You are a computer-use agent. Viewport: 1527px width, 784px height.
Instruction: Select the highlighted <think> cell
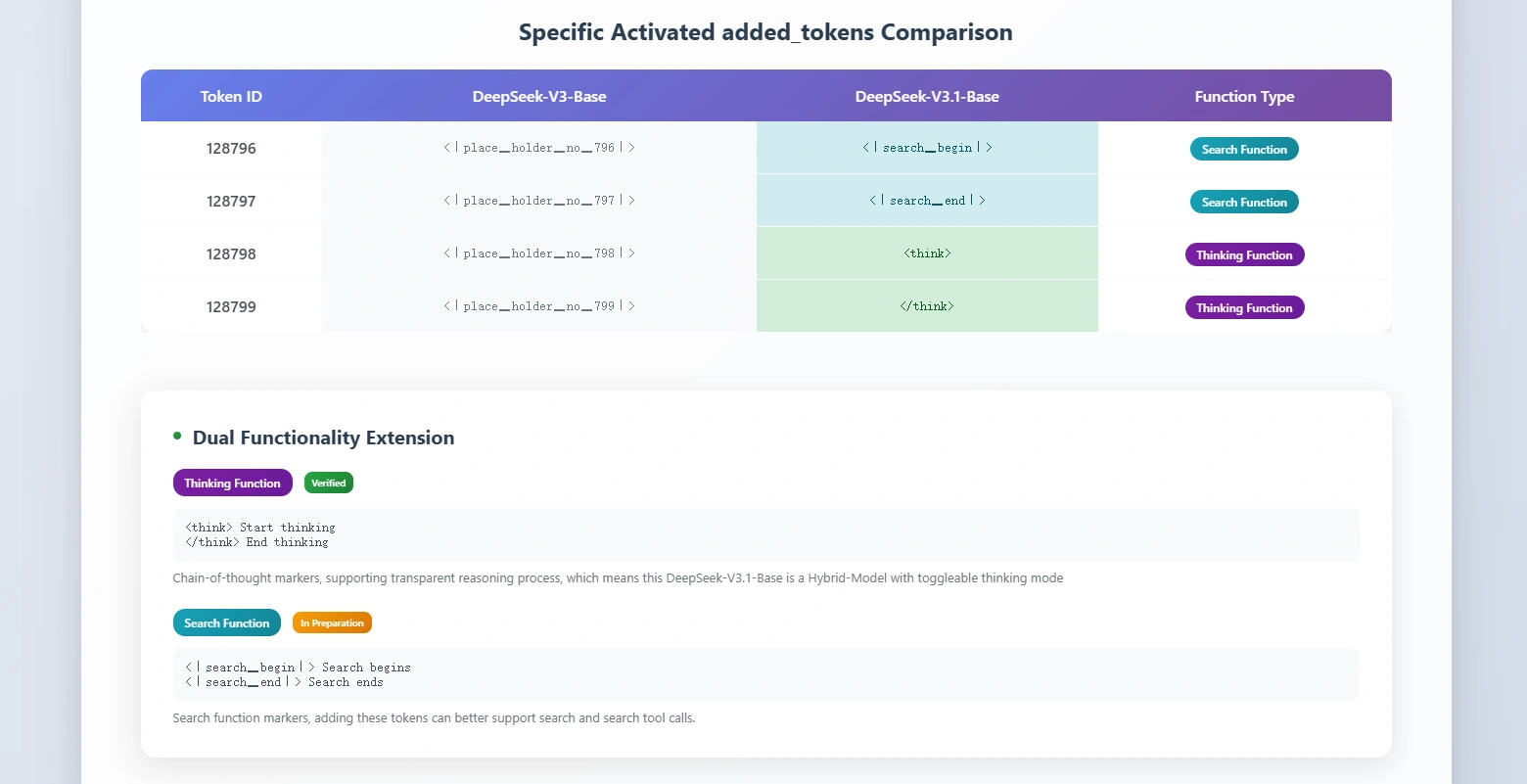point(927,253)
